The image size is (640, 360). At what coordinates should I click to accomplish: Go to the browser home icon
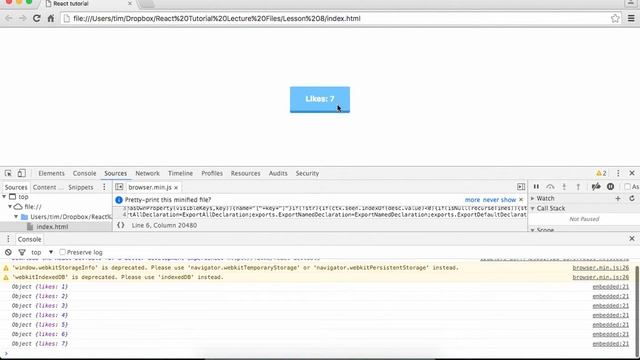(51, 18)
